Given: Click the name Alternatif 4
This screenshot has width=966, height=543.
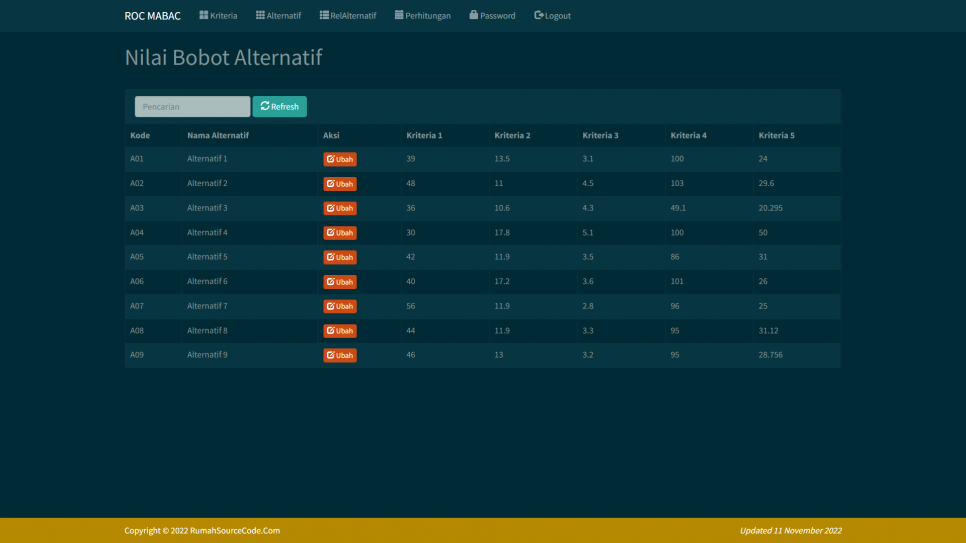Looking at the screenshot, I should point(207,233).
